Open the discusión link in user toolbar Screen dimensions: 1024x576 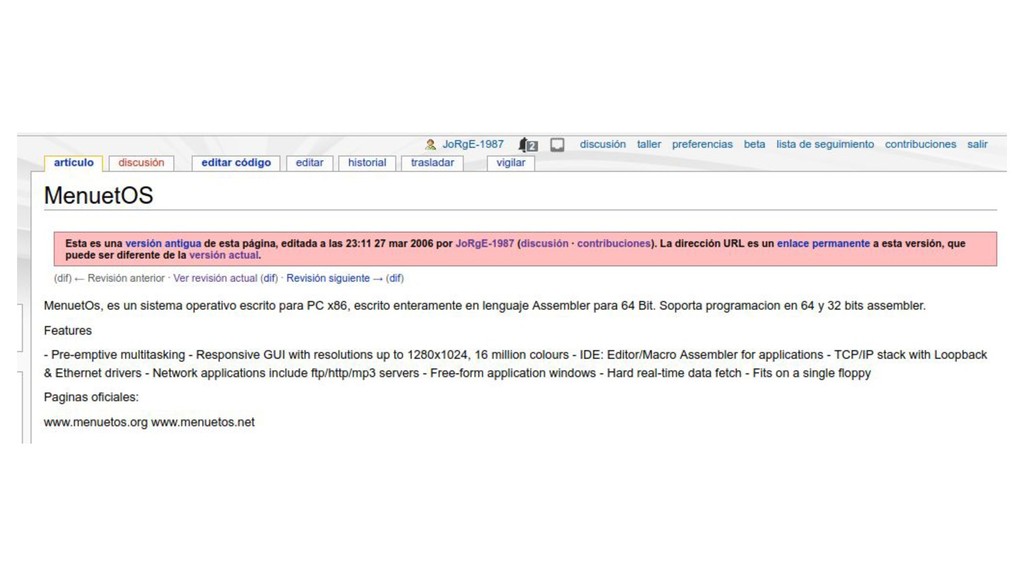pos(602,144)
